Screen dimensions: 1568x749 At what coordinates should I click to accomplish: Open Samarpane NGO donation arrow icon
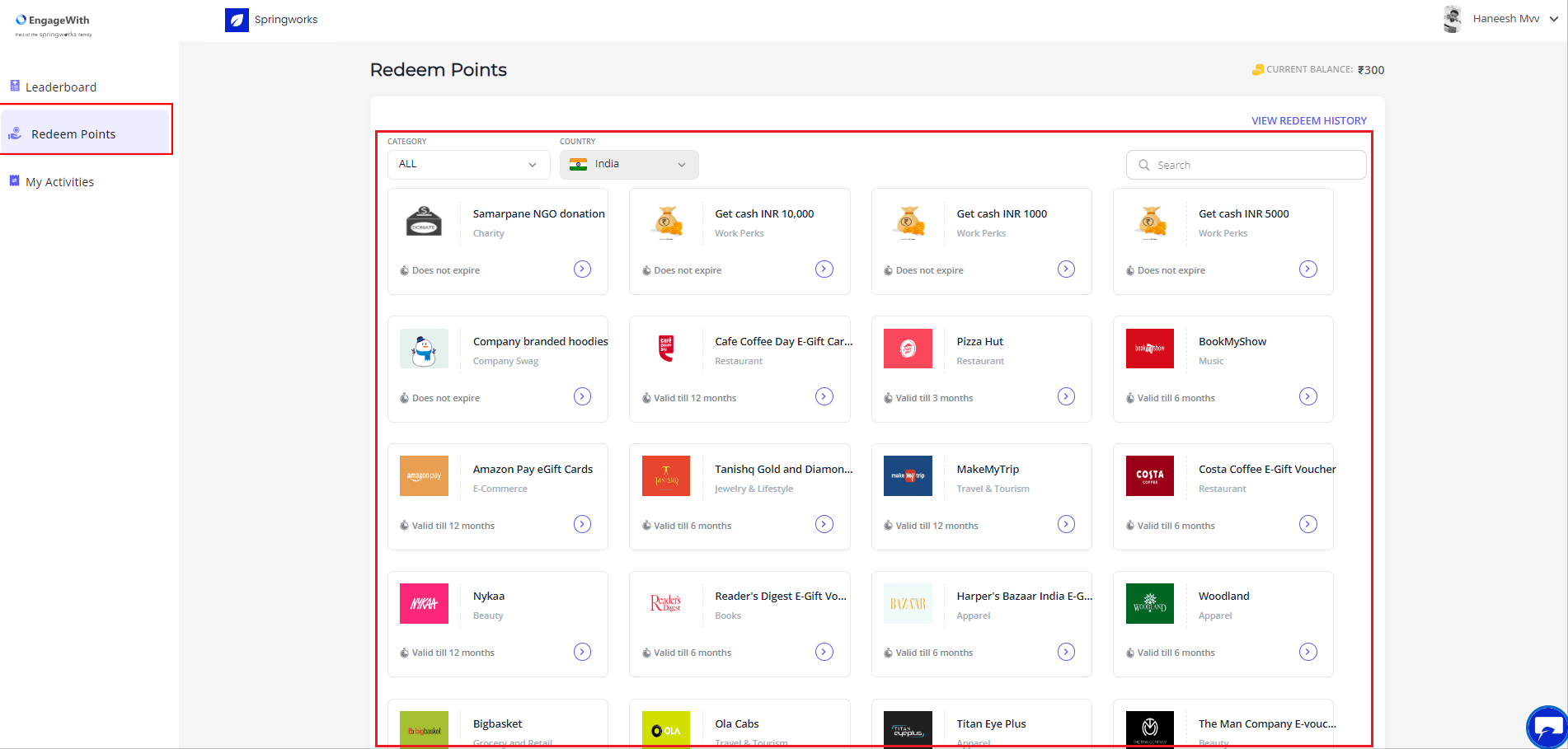click(x=582, y=269)
